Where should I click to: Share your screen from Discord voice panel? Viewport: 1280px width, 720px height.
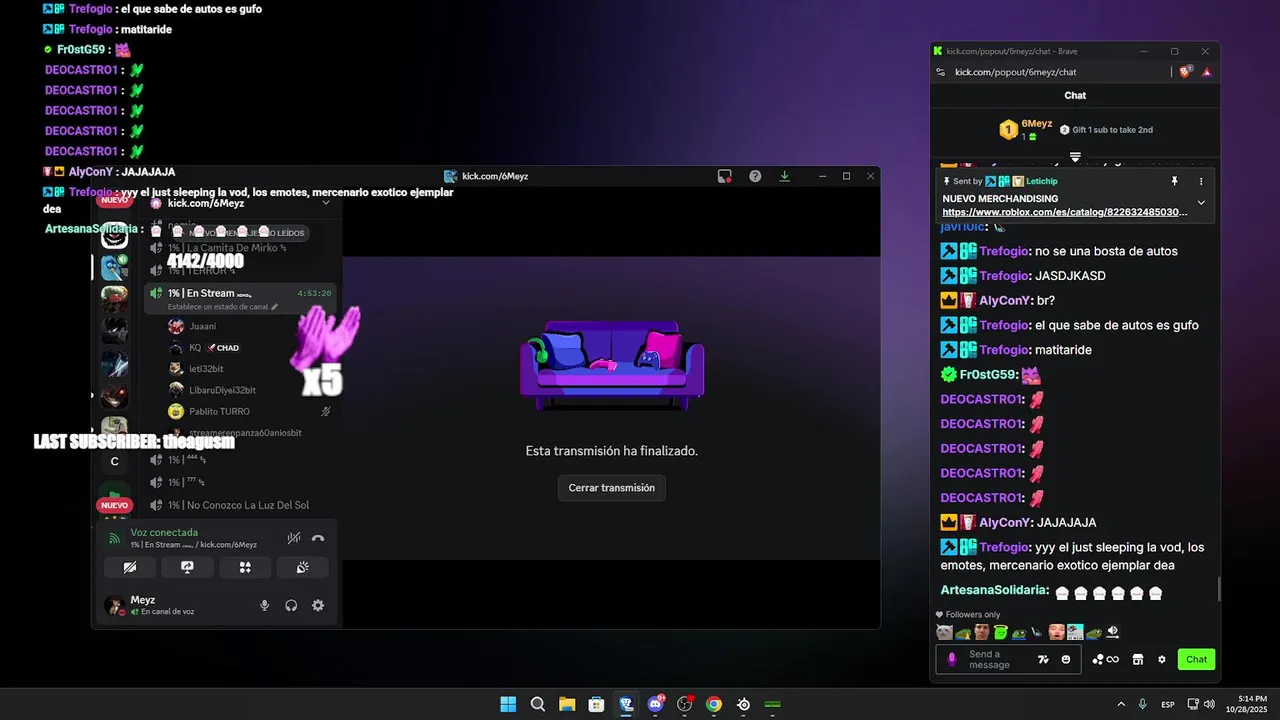point(187,567)
